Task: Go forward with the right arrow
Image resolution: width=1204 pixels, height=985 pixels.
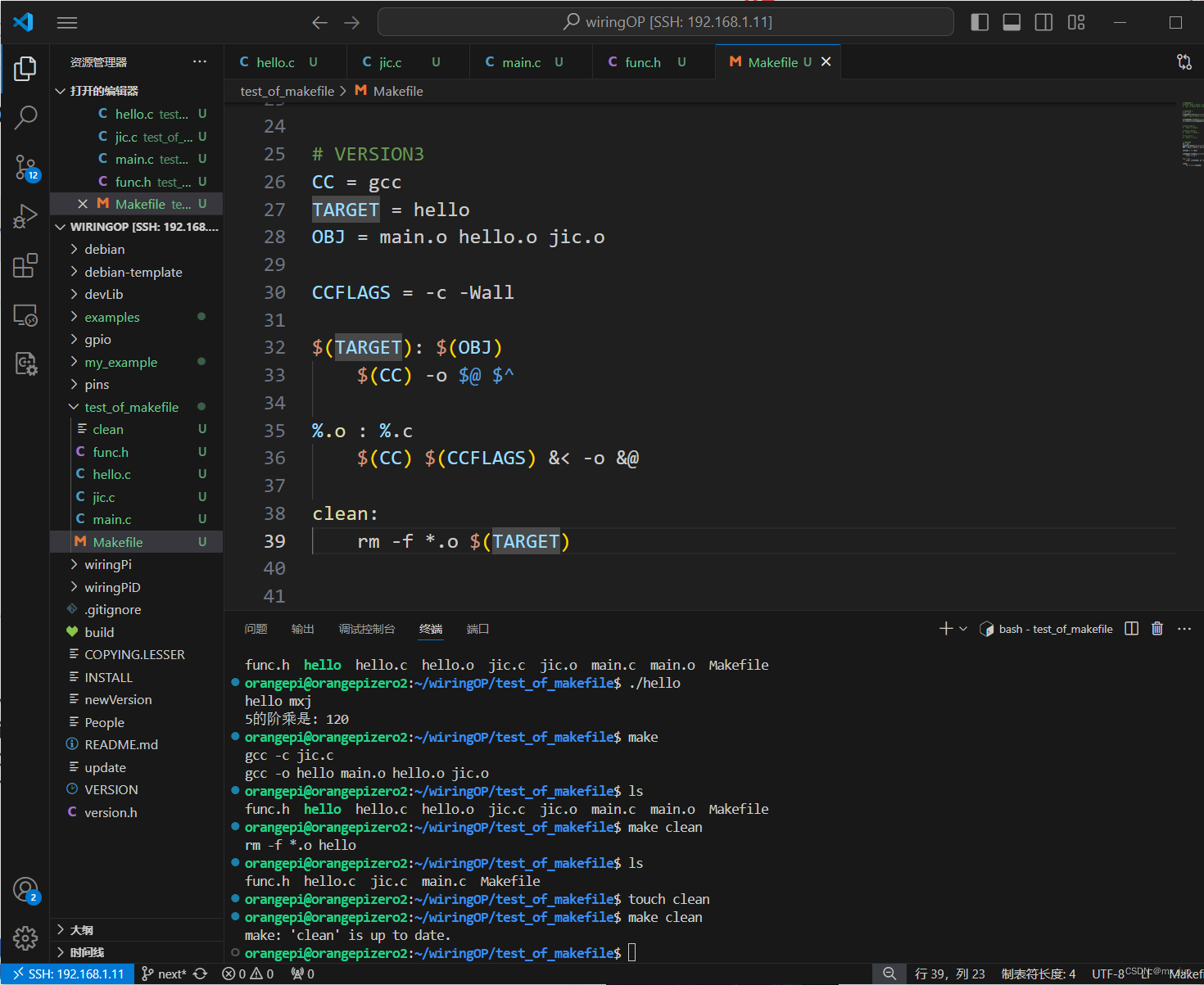Action: (352, 22)
